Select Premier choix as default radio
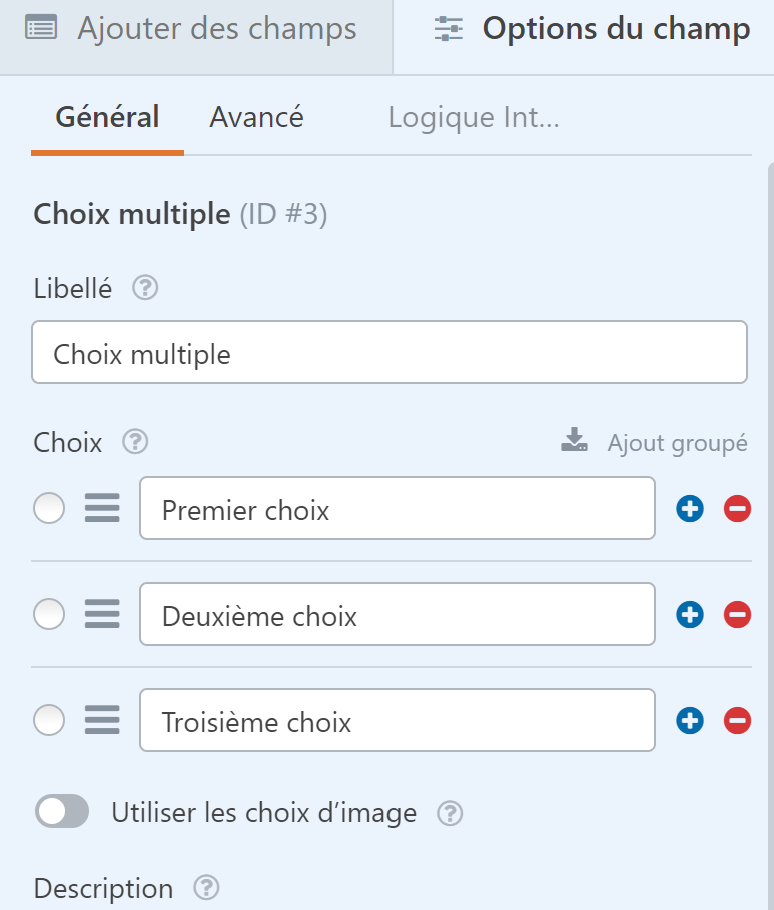 point(49,508)
